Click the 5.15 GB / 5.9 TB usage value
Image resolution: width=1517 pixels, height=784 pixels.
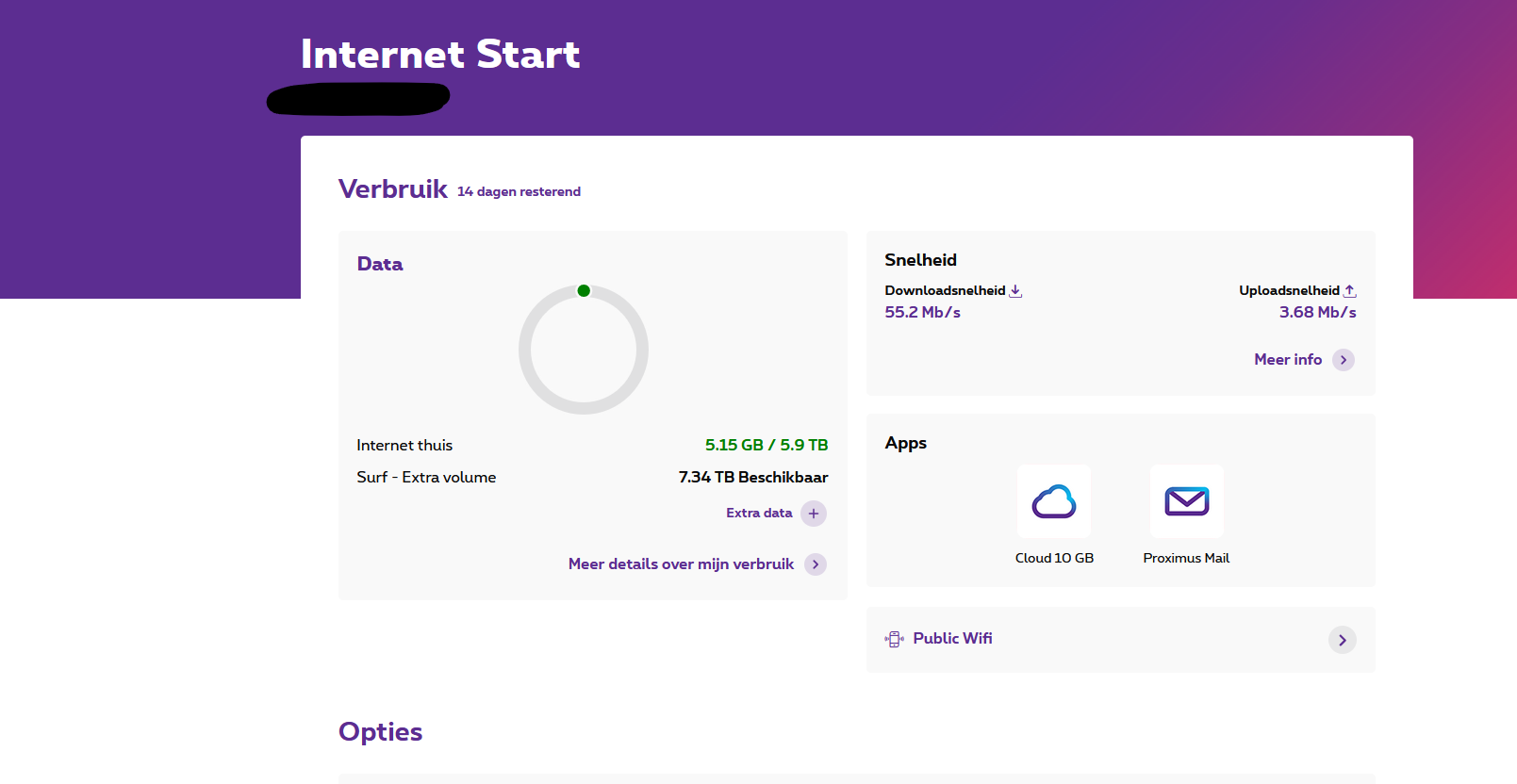767,445
